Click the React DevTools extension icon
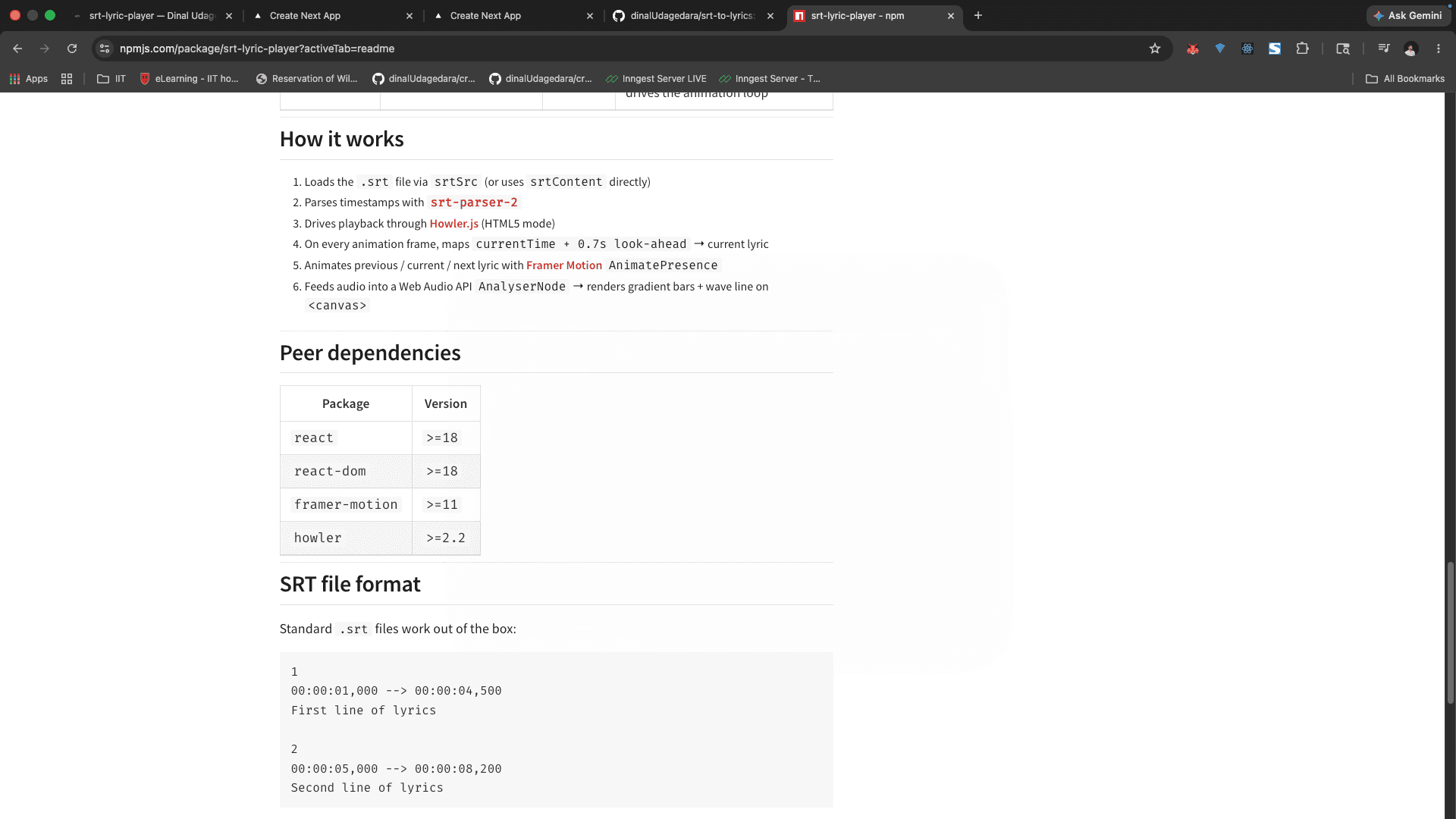This screenshot has height=819, width=1456. pos(1247,49)
